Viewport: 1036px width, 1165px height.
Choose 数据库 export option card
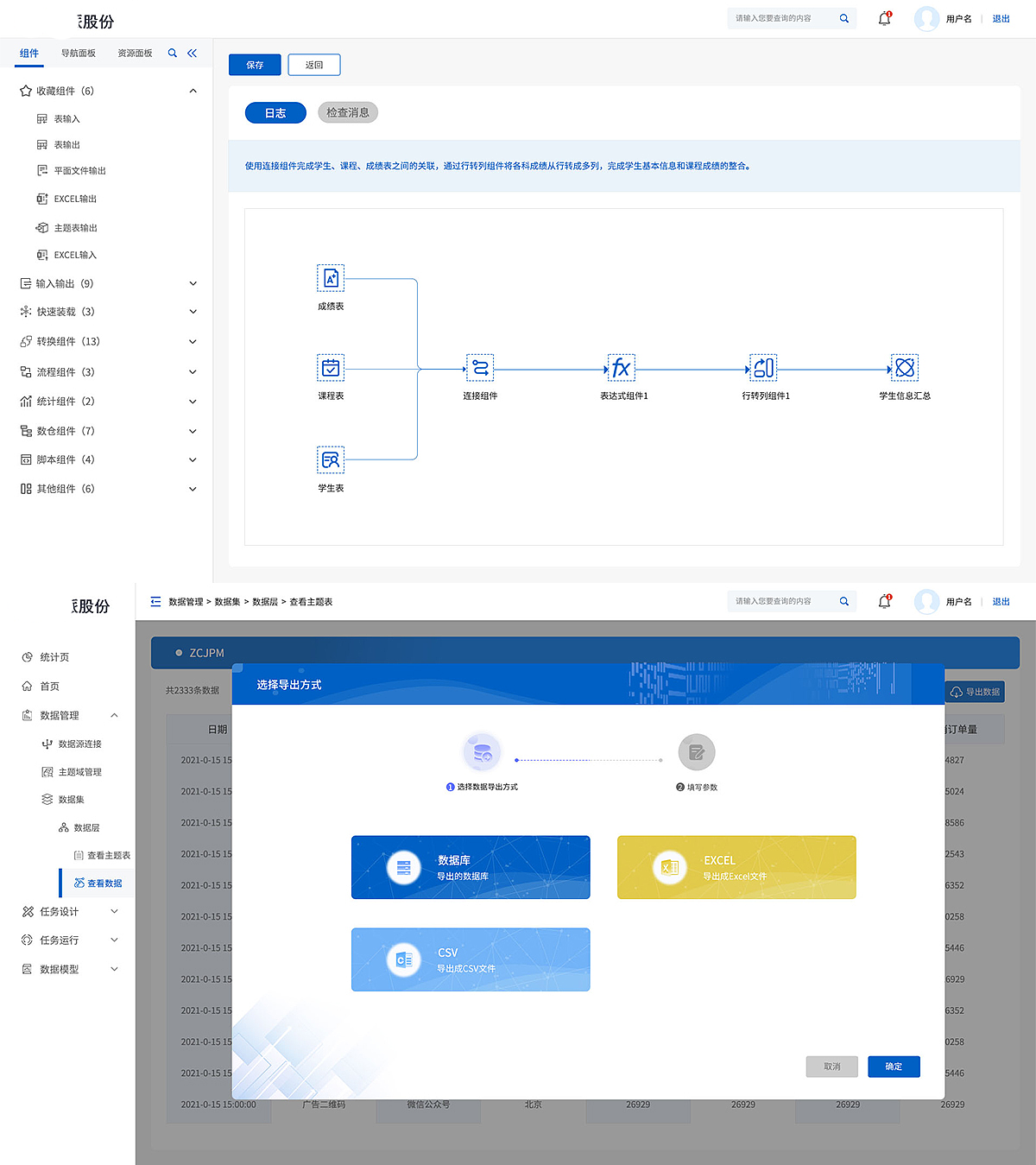pos(471,867)
